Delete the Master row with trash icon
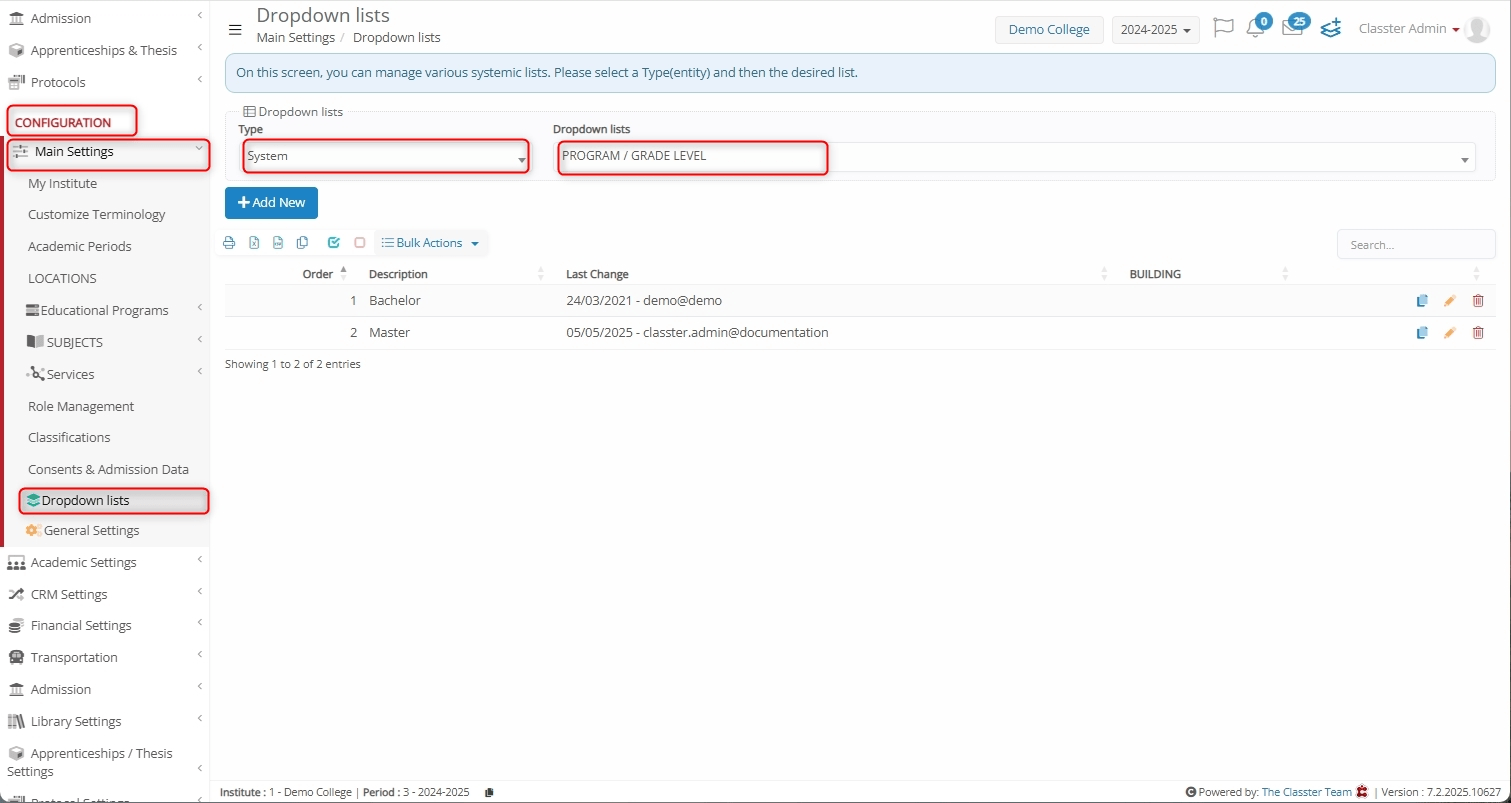The width and height of the screenshot is (1511, 803). (1478, 333)
